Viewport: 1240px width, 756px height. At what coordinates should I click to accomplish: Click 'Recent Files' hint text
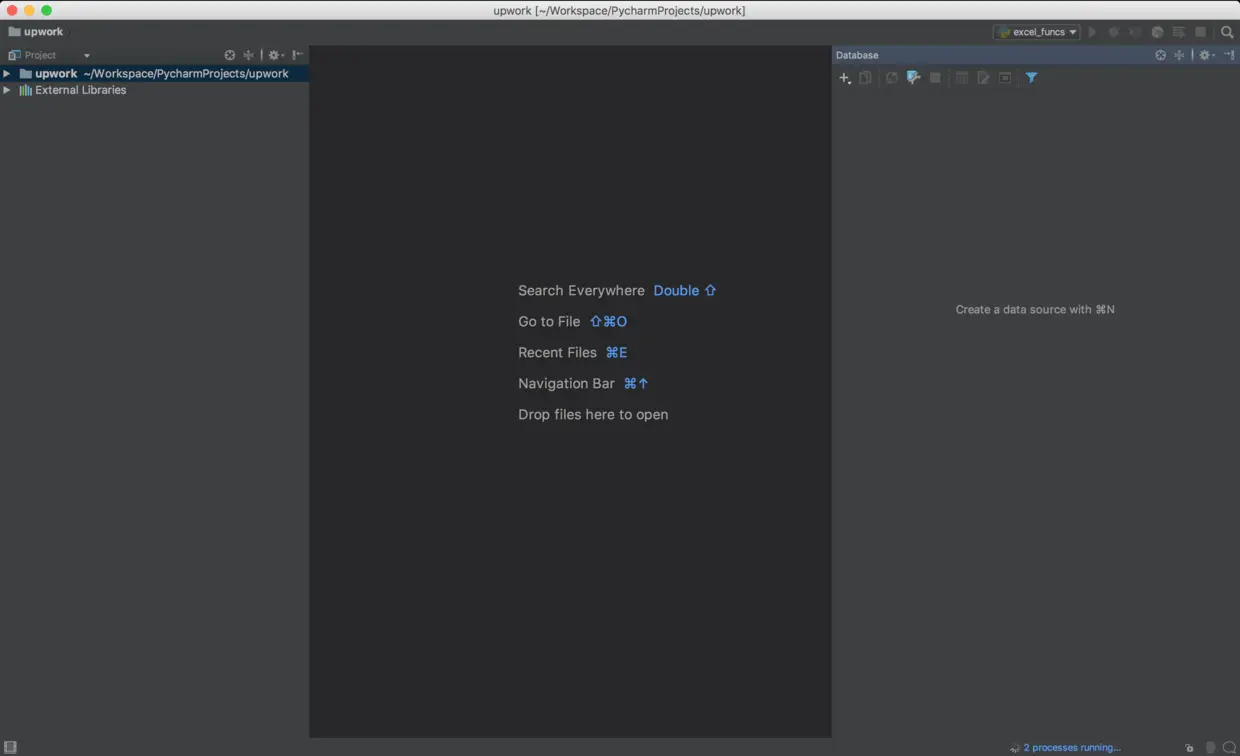click(557, 353)
